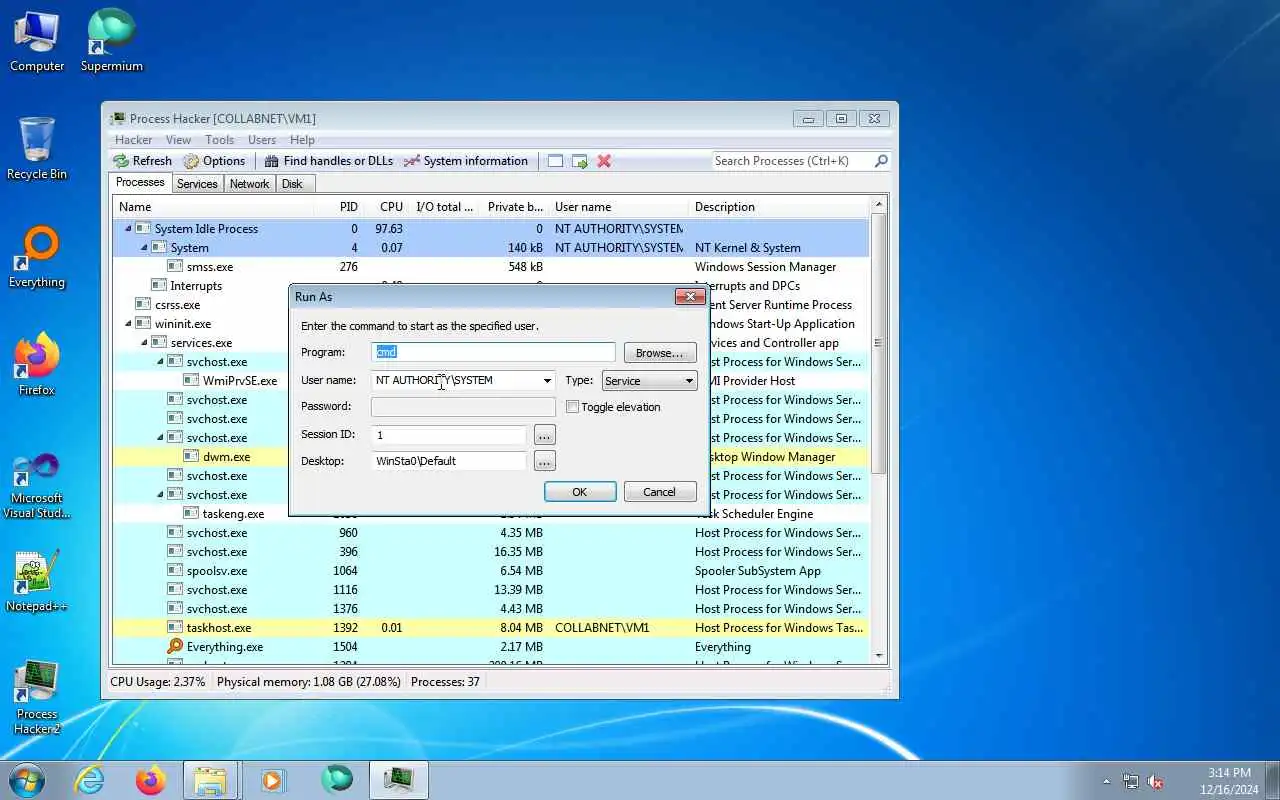Viewport: 1280px width, 800px height.
Task: Open the Tools menu
Action: point(219,140)
